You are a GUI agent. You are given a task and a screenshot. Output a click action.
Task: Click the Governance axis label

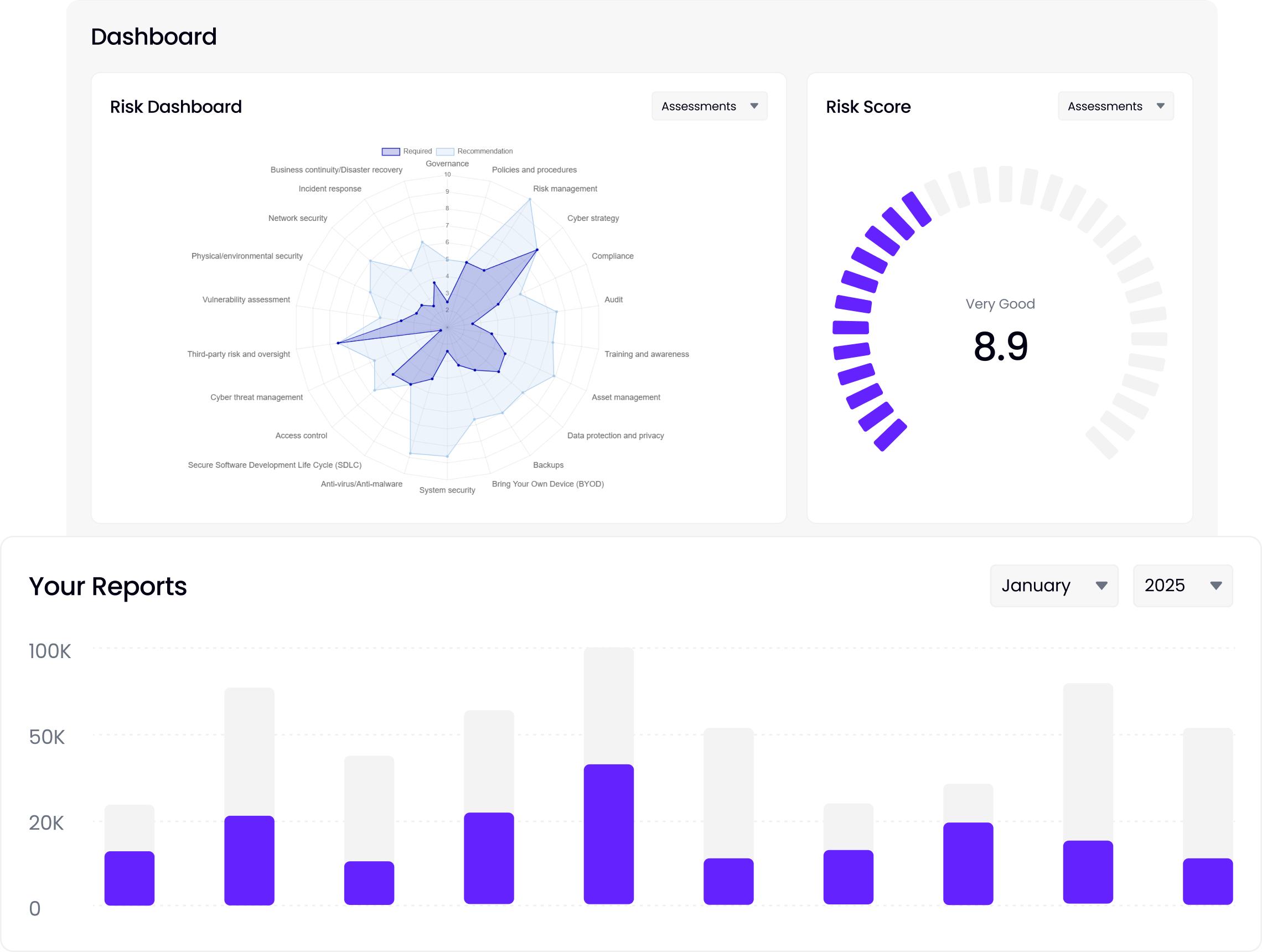447,163
